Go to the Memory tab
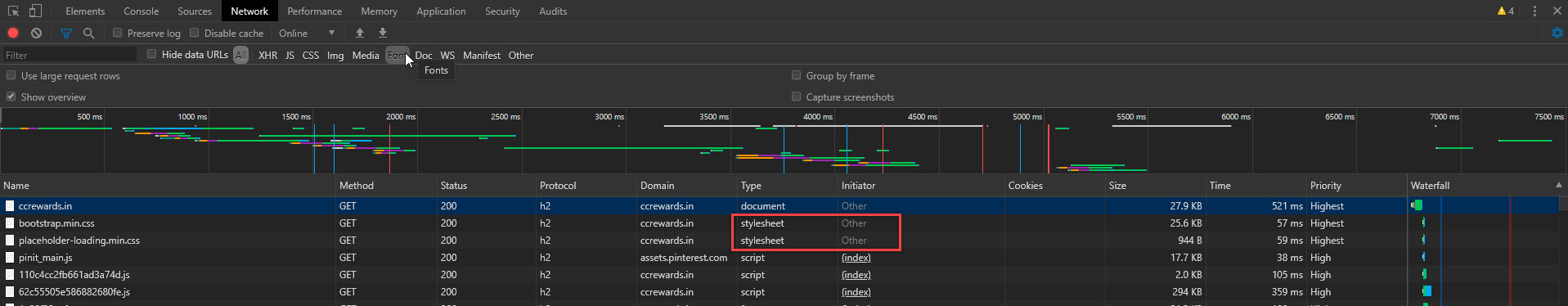This screenshot has width=1568, height=306. (380, 11)
